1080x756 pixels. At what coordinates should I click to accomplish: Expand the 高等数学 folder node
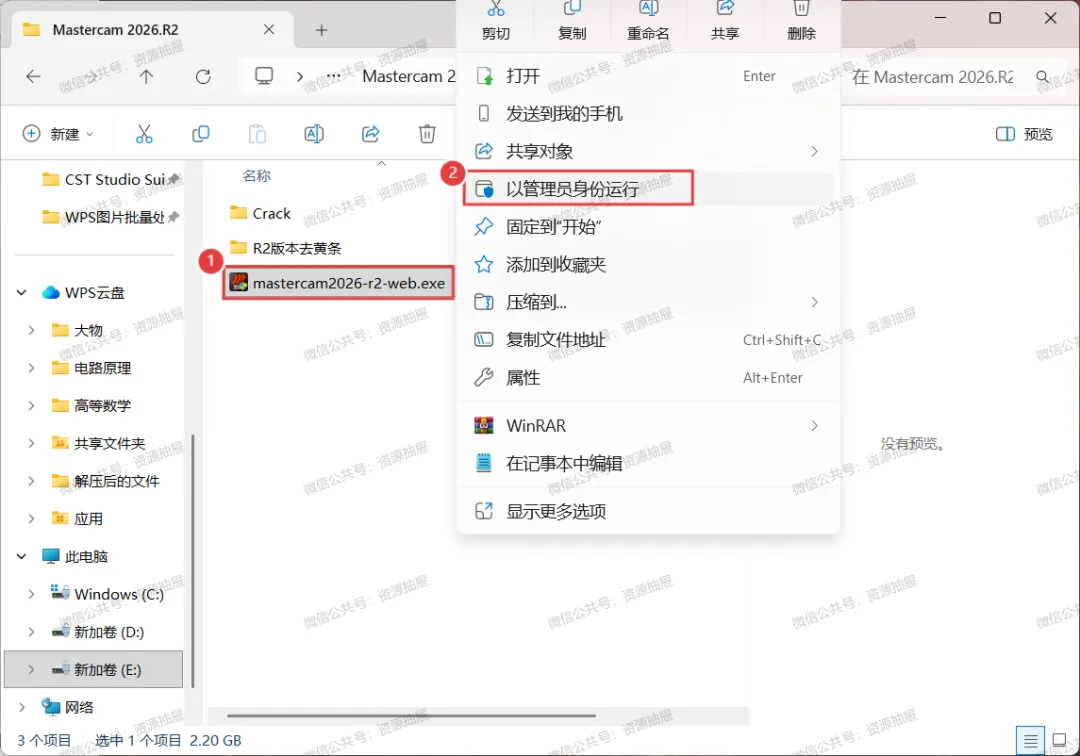[x=31, y=406]
